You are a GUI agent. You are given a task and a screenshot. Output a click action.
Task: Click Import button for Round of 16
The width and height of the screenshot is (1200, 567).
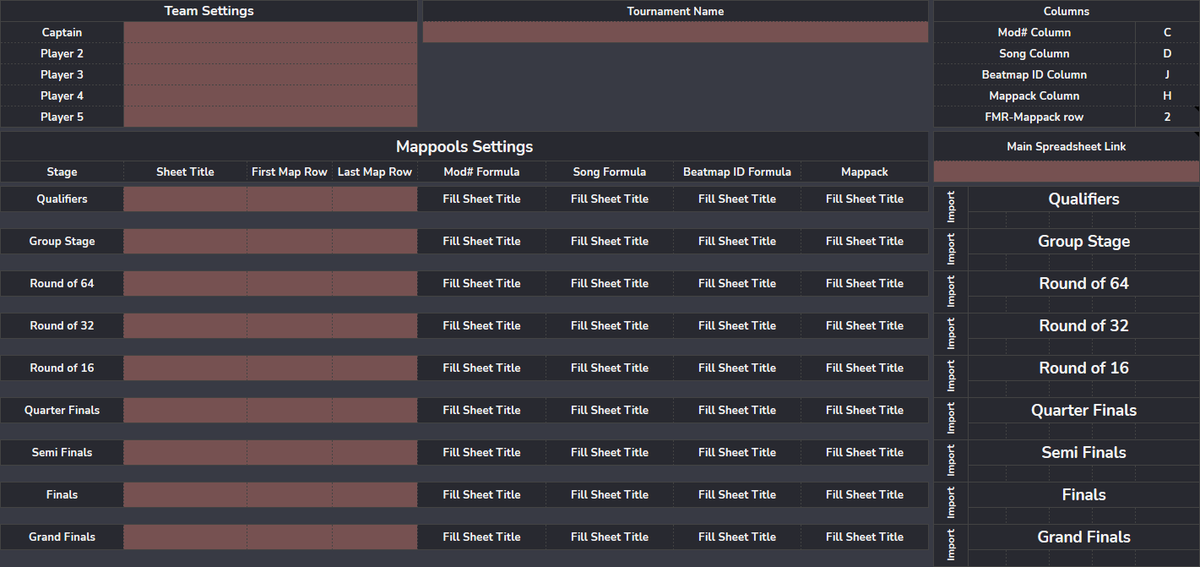pos(951,375)
